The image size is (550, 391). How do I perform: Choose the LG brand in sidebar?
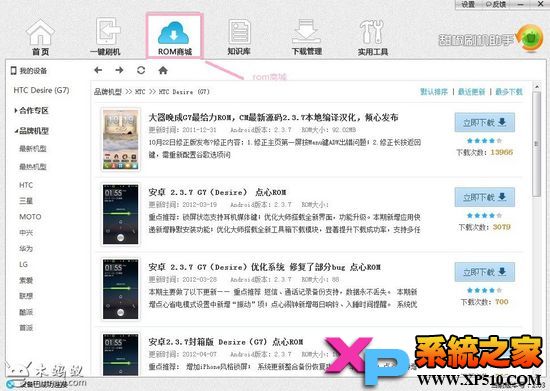pos(23,264)
